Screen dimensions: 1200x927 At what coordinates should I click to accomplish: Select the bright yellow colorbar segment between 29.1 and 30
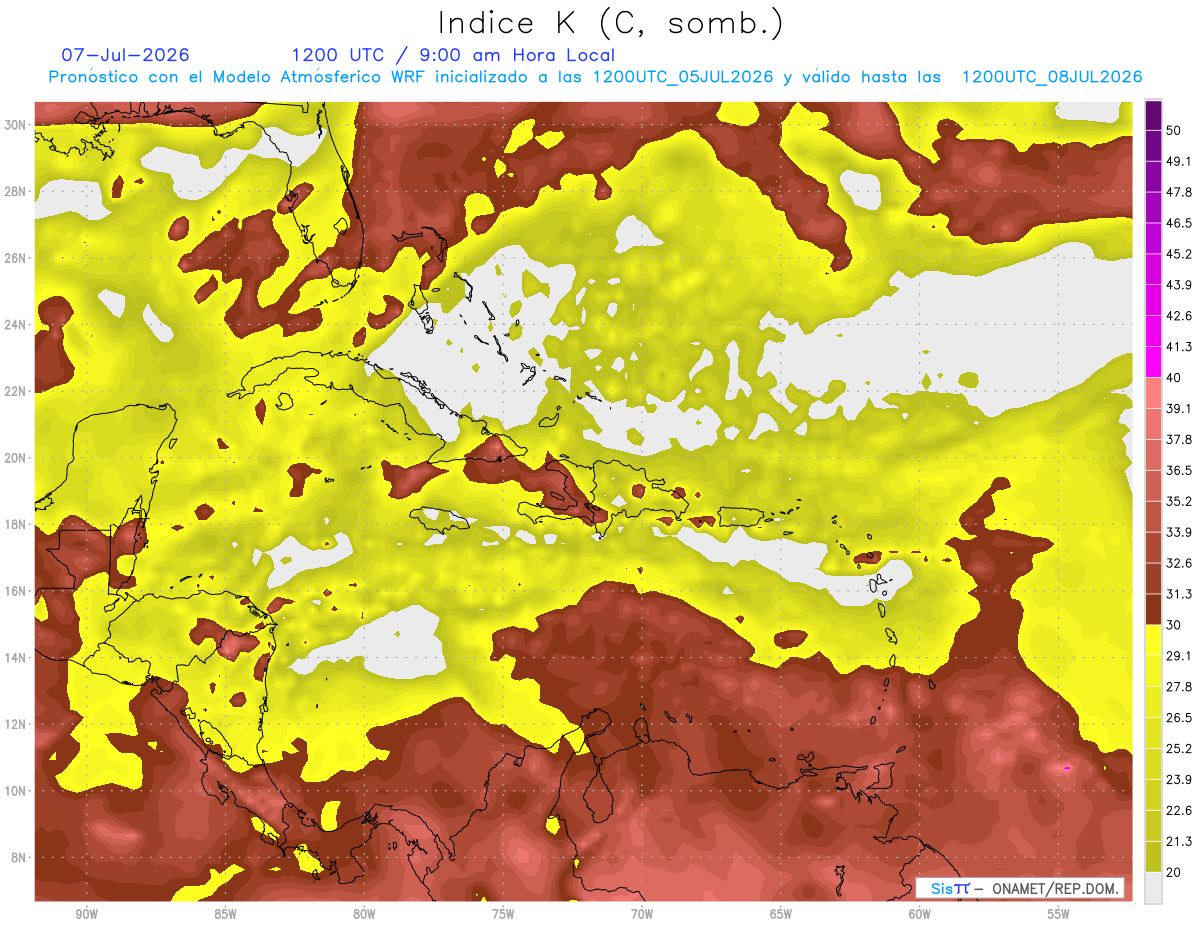click(x=1153, y=640)
